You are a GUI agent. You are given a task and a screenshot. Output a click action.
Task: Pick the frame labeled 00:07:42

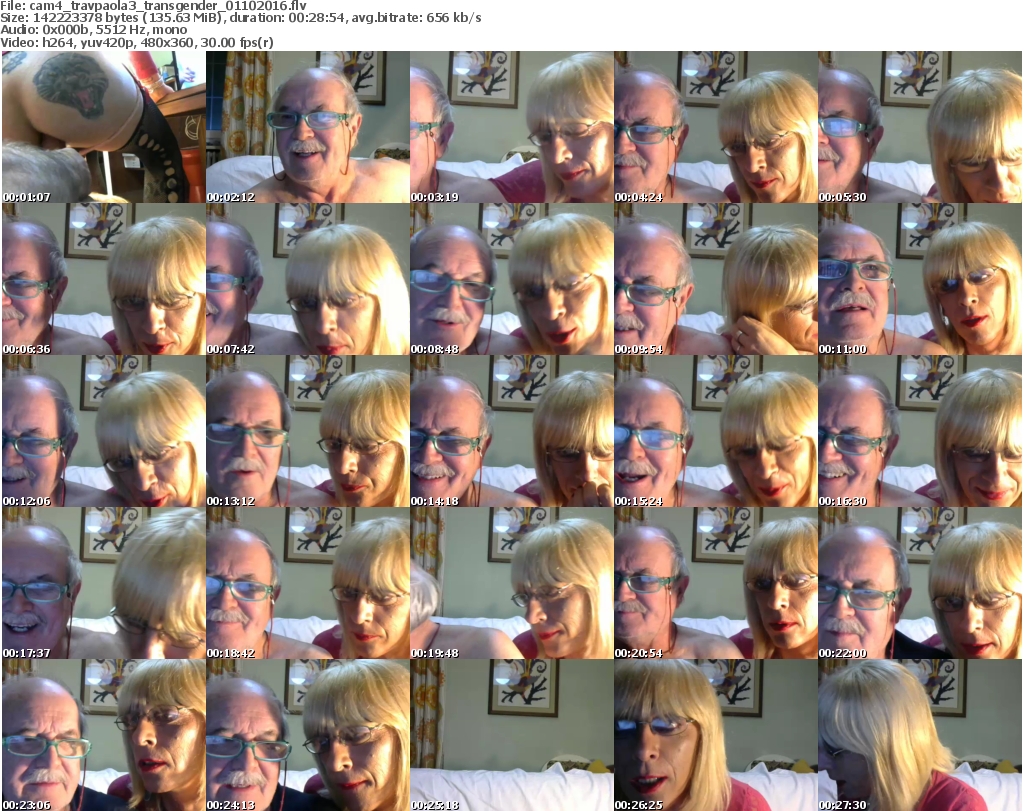pos(308,279)
